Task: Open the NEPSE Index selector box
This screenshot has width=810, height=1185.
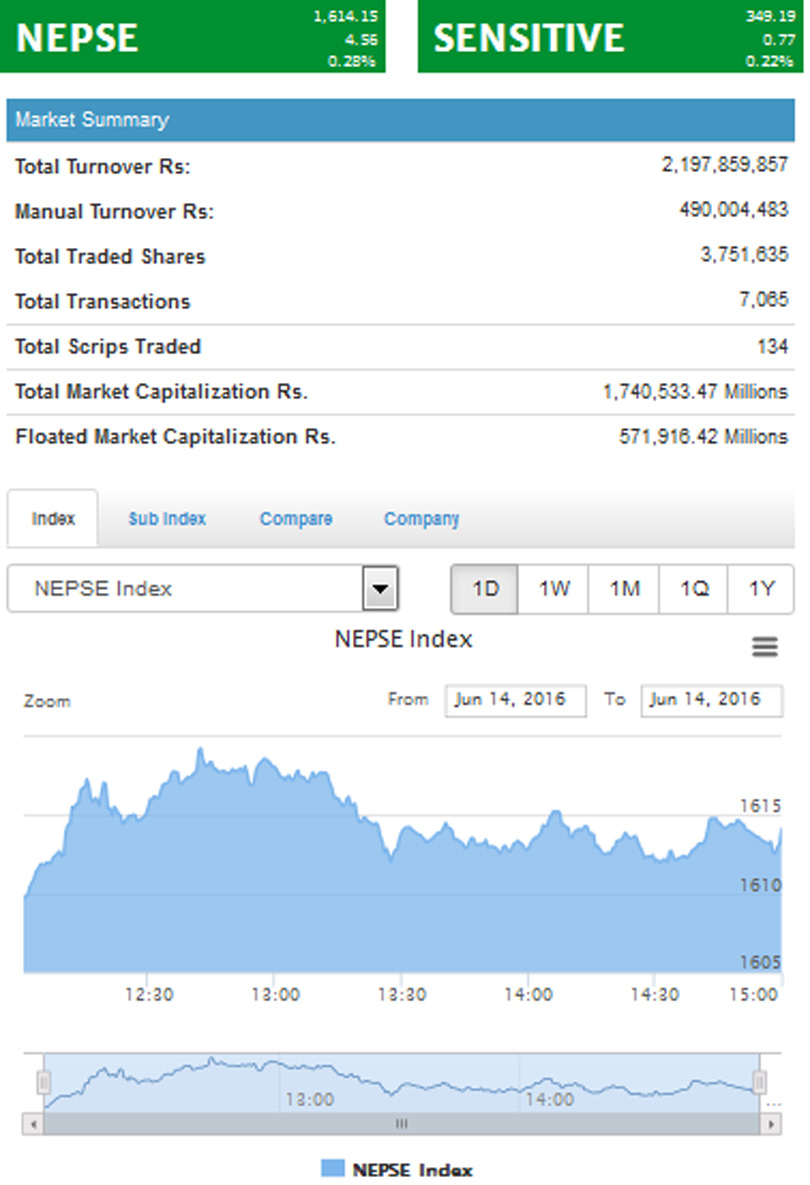Action: click(x=202, y=588)
